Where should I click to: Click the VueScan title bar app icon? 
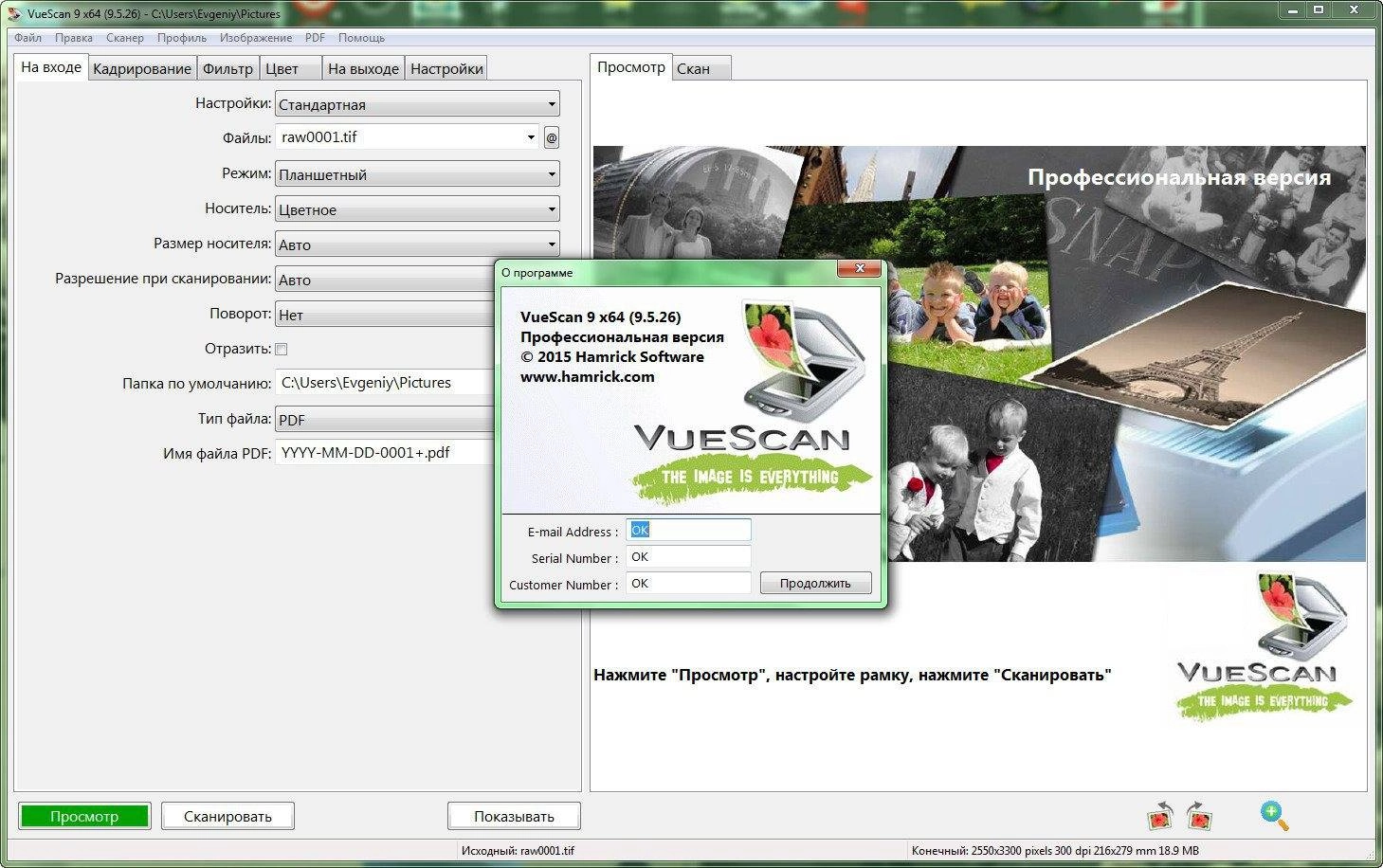click(14, 13)
